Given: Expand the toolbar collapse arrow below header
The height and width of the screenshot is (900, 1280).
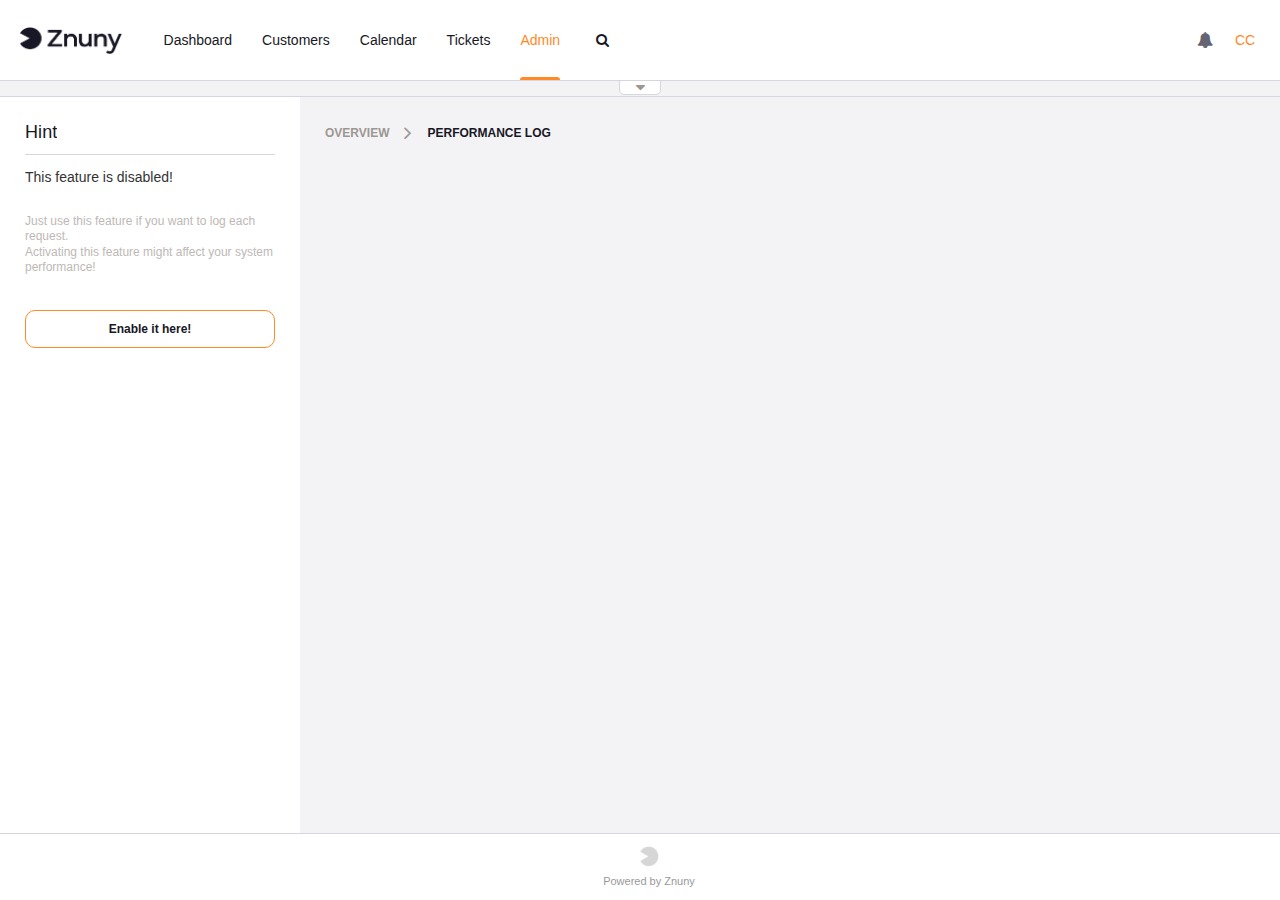Looking at the screenshot, I should [x=640, y=87].
